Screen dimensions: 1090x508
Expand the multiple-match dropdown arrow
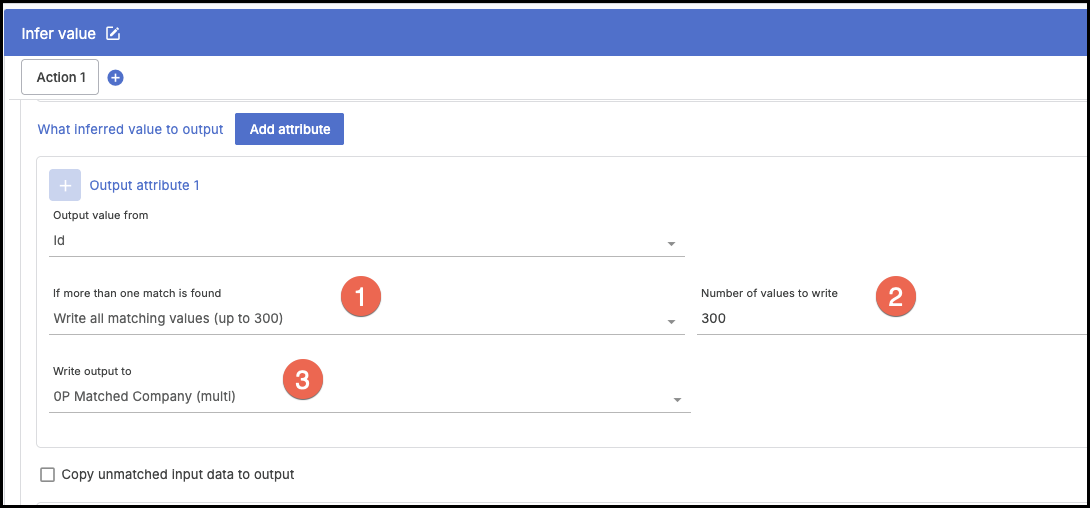(672, 321)
